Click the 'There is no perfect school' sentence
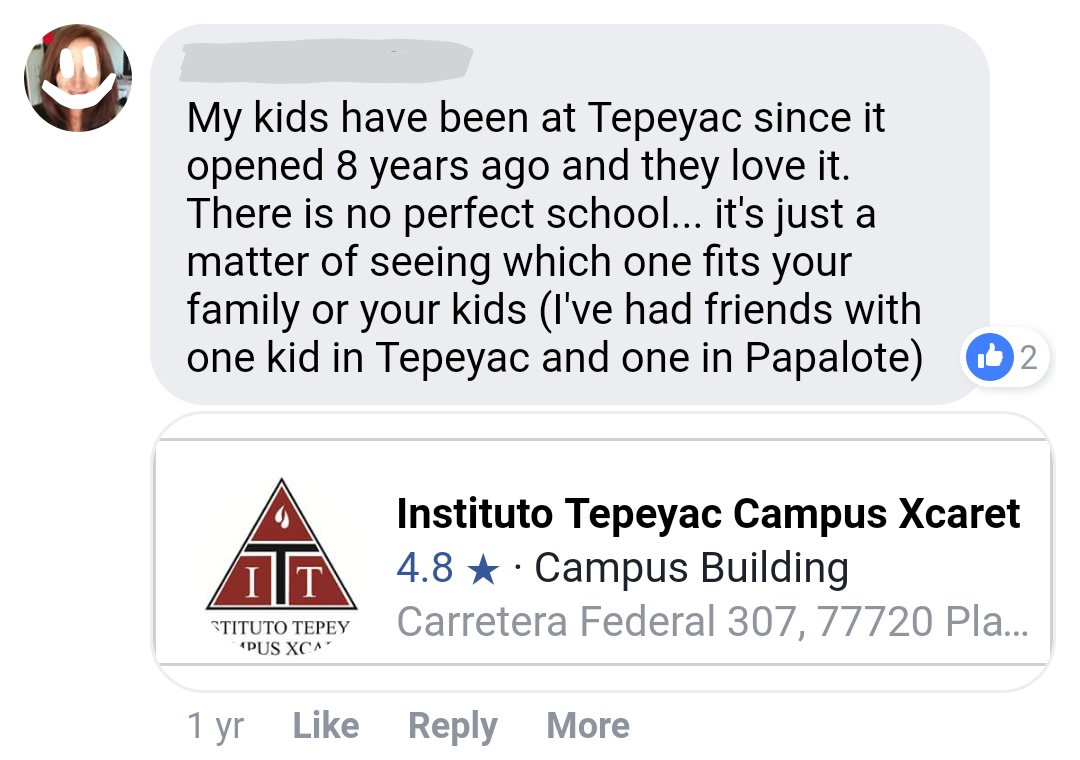The width and height of the screenshot is (1080, 760). pos(444,214)
